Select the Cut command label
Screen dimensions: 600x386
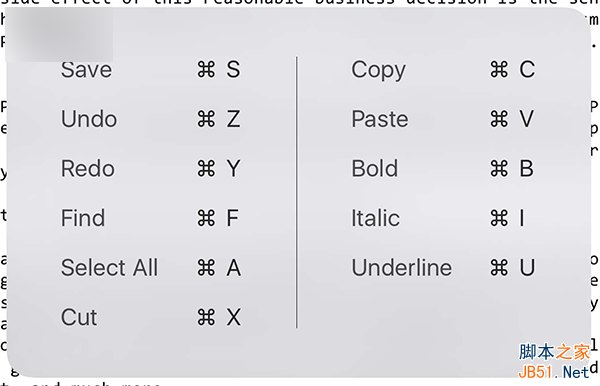79,317
